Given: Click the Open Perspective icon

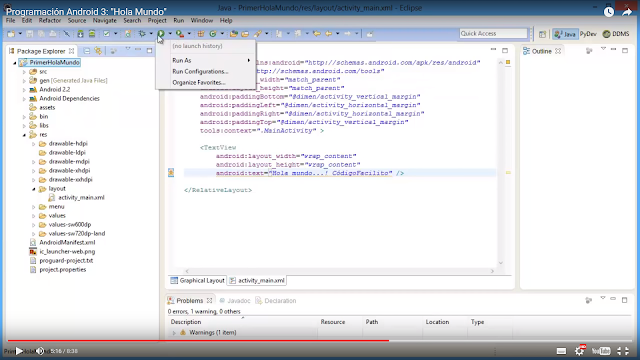Looking at the screenshot, I should click(x=542, y=34).
